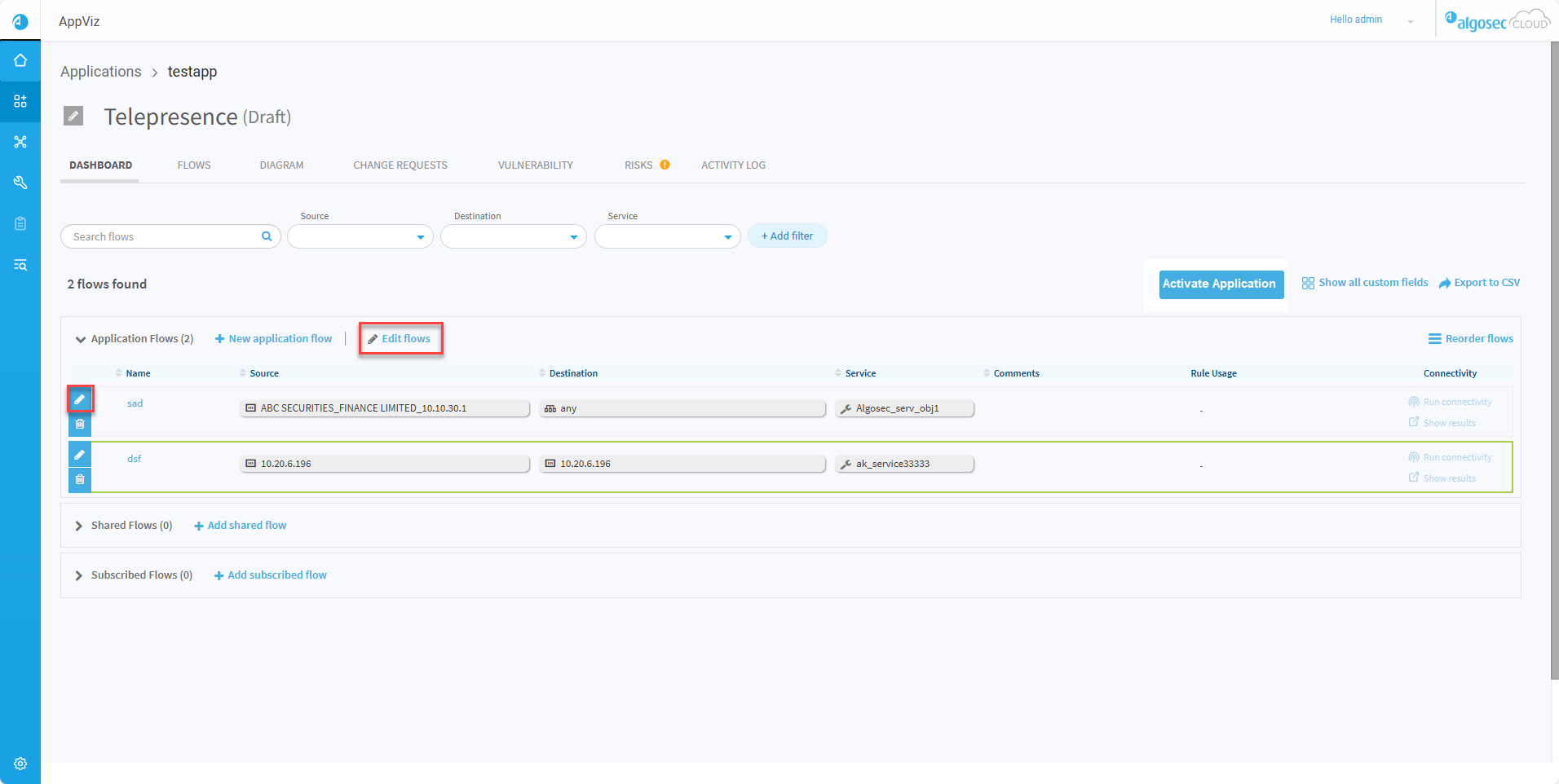Open the Service filter dropdown
The height and width of the screenshot is (784, 1559).
point(667,237)
